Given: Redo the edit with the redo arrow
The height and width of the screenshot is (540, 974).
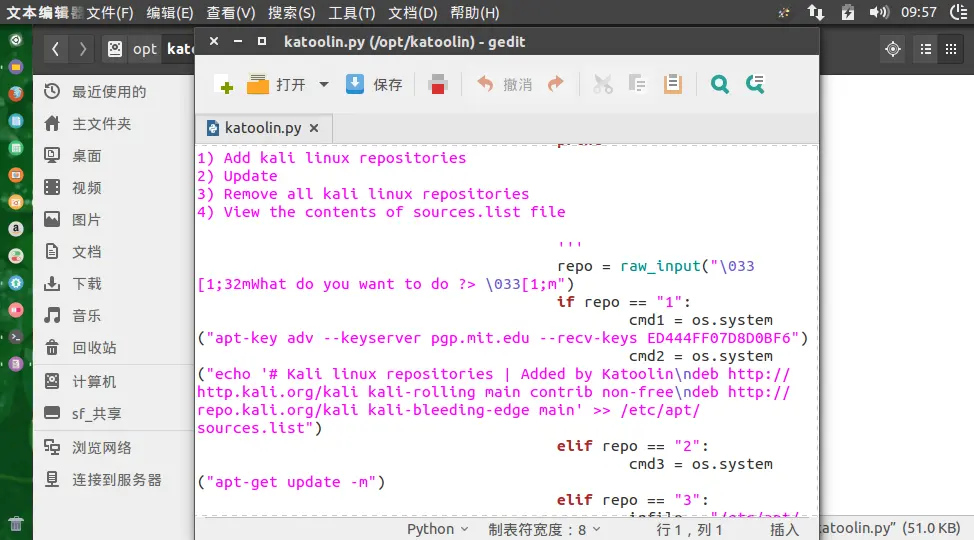Looking at the screenshot, I should point(555,85).
